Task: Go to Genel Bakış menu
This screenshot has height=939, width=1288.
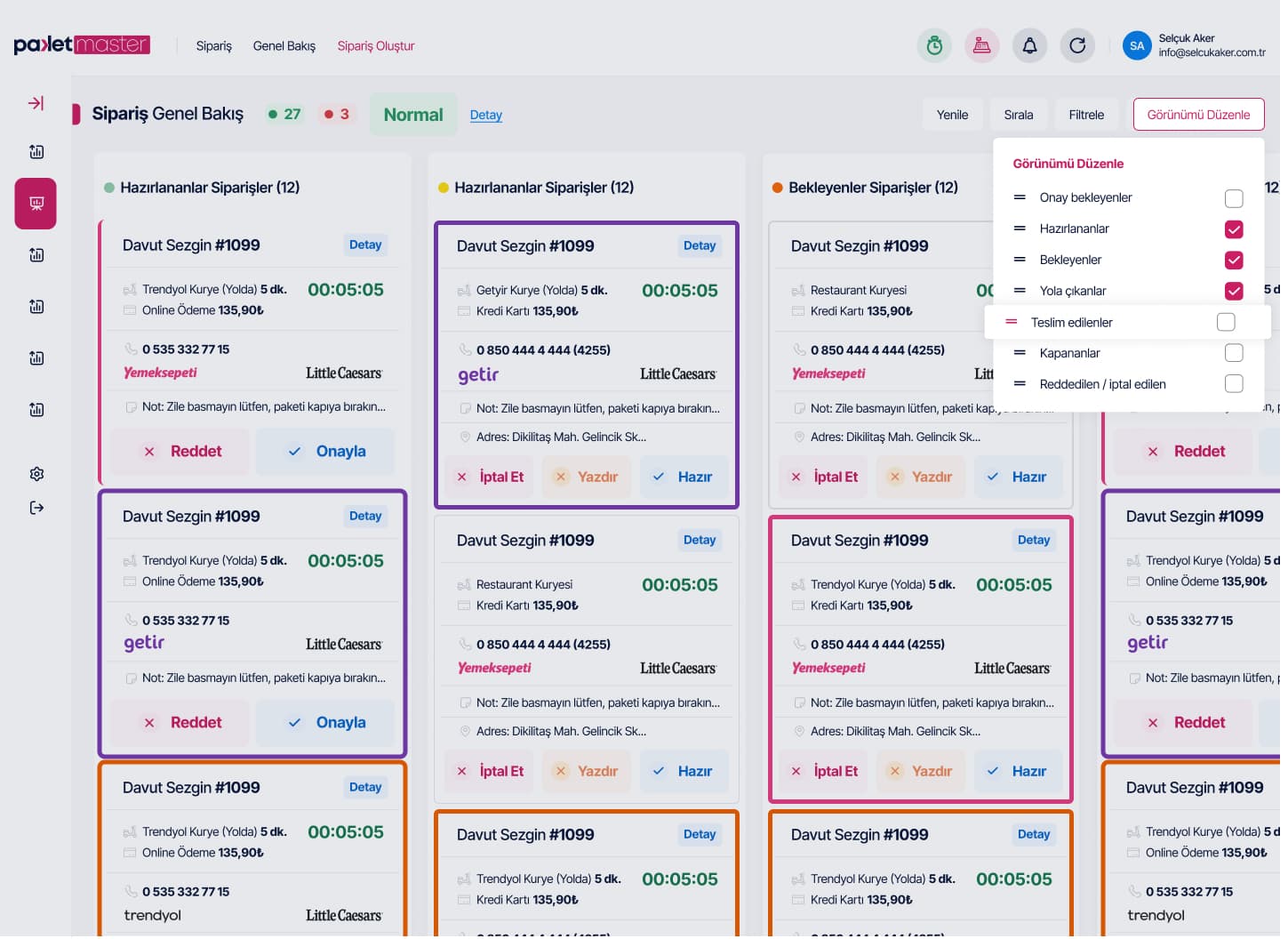Action: coord(284,46)
